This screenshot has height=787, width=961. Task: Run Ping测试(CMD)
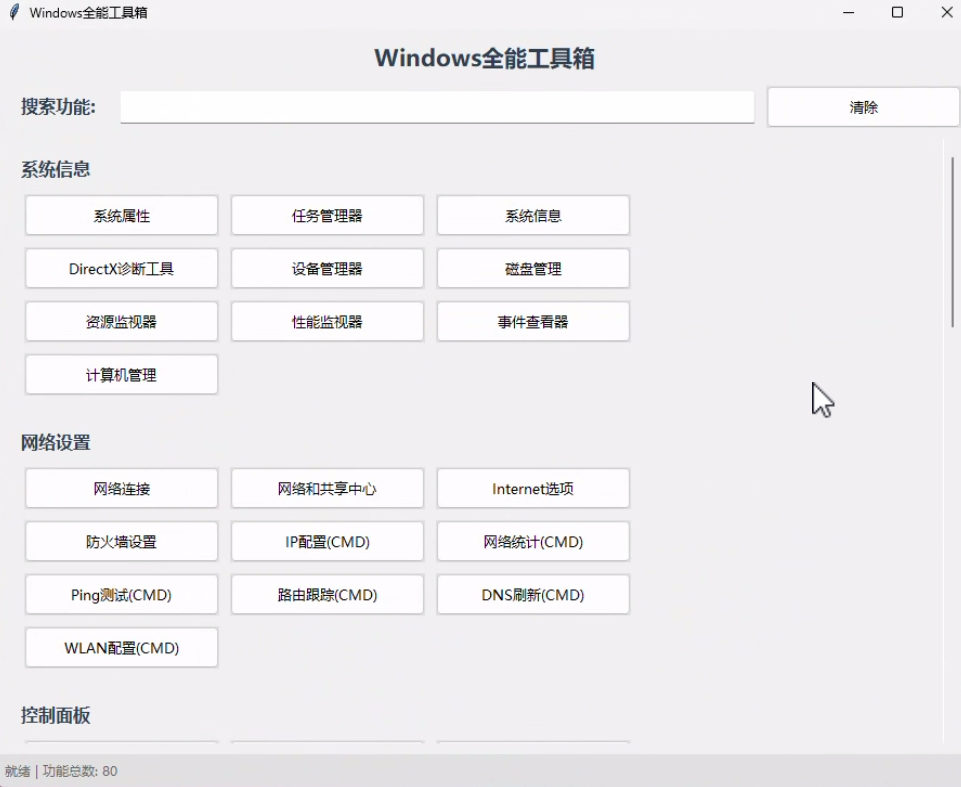[121, 595]
